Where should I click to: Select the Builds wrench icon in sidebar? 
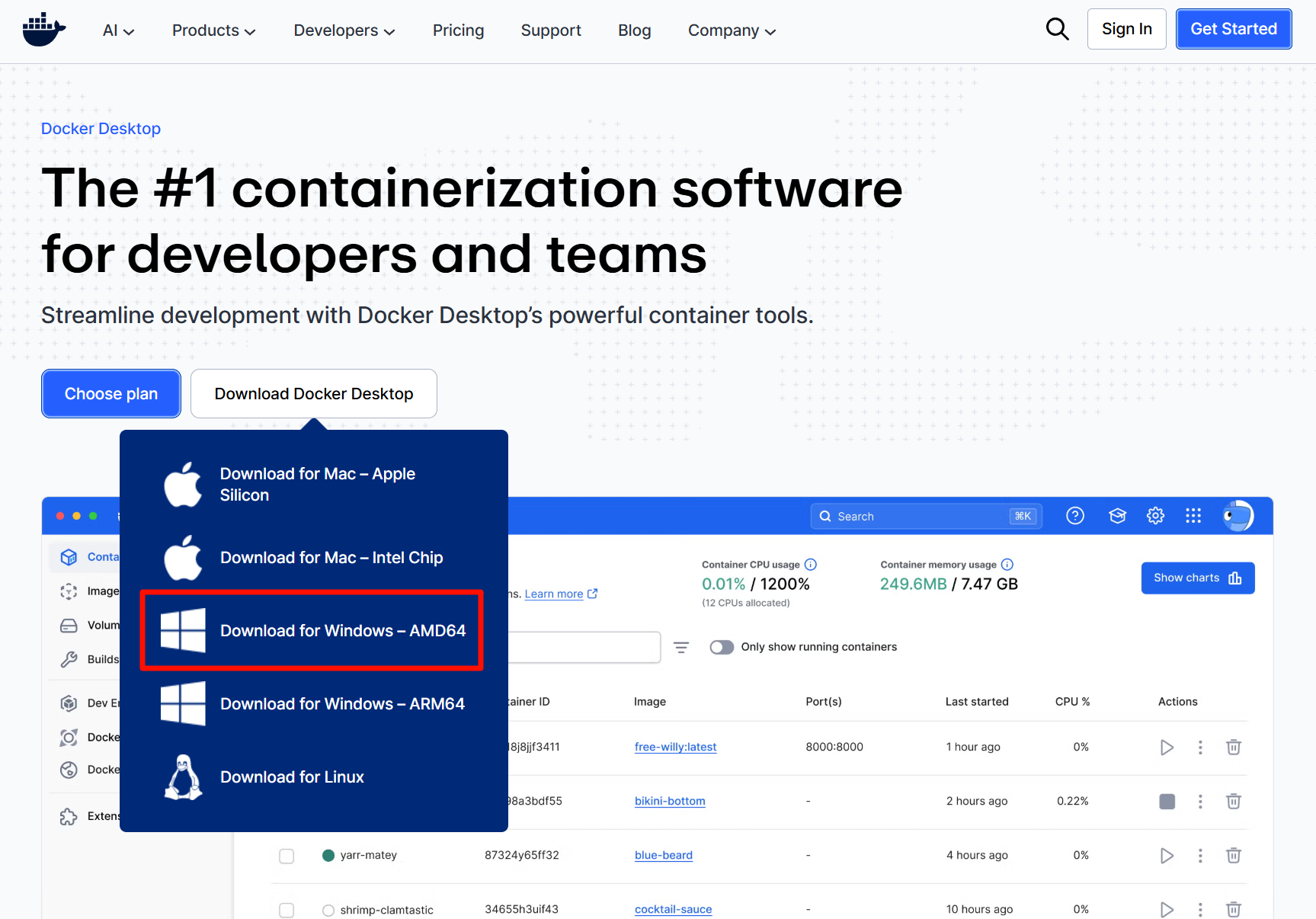(69, 659)
